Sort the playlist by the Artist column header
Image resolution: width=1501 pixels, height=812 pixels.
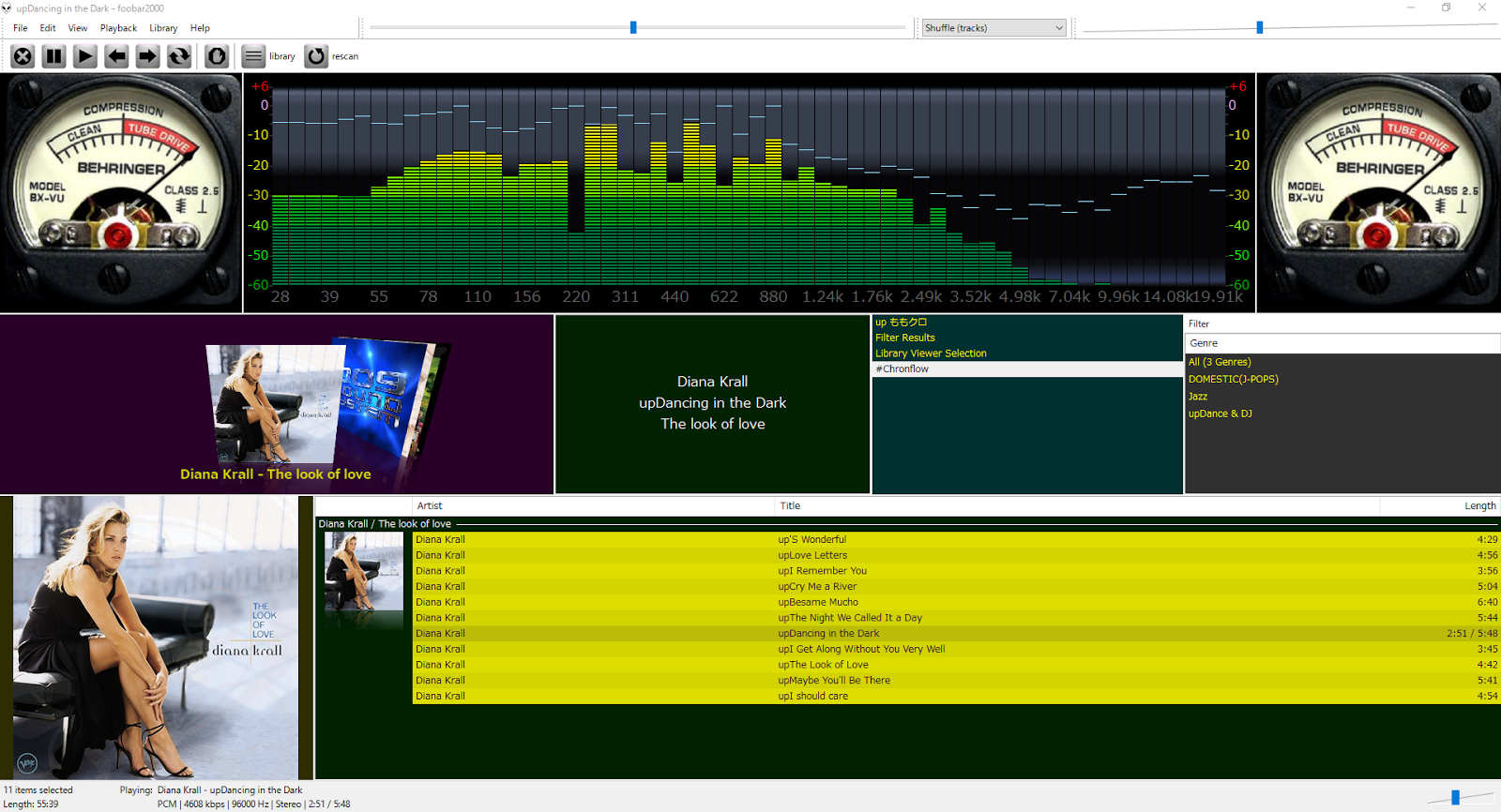pyautogui.click(x=593, y=506)
